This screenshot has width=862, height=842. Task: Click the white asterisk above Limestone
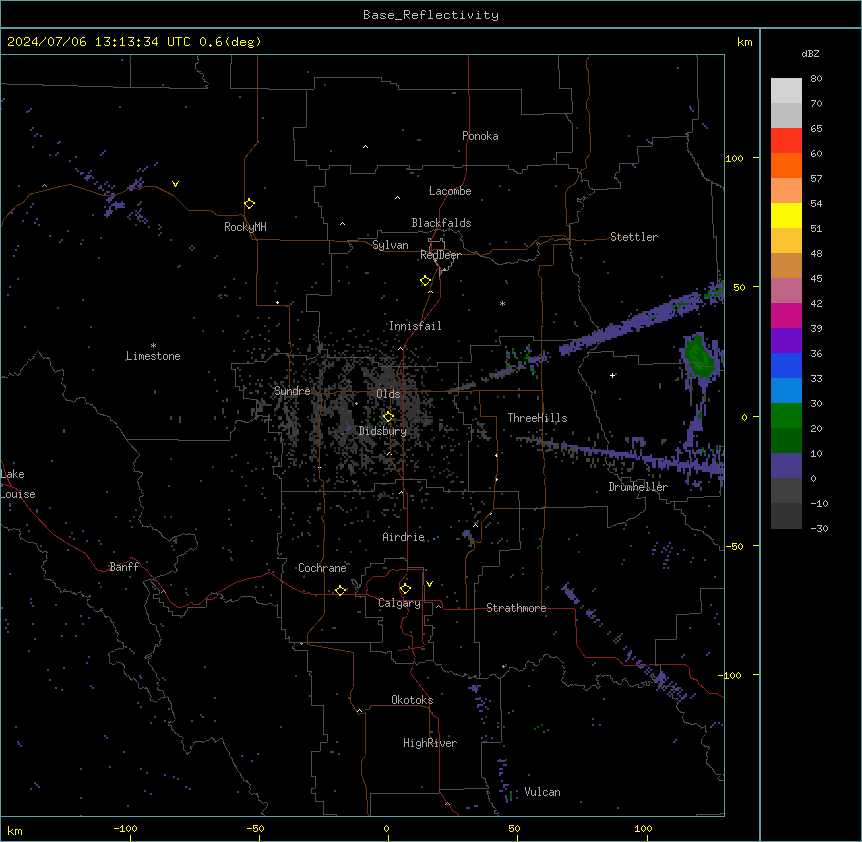point(153,346)
